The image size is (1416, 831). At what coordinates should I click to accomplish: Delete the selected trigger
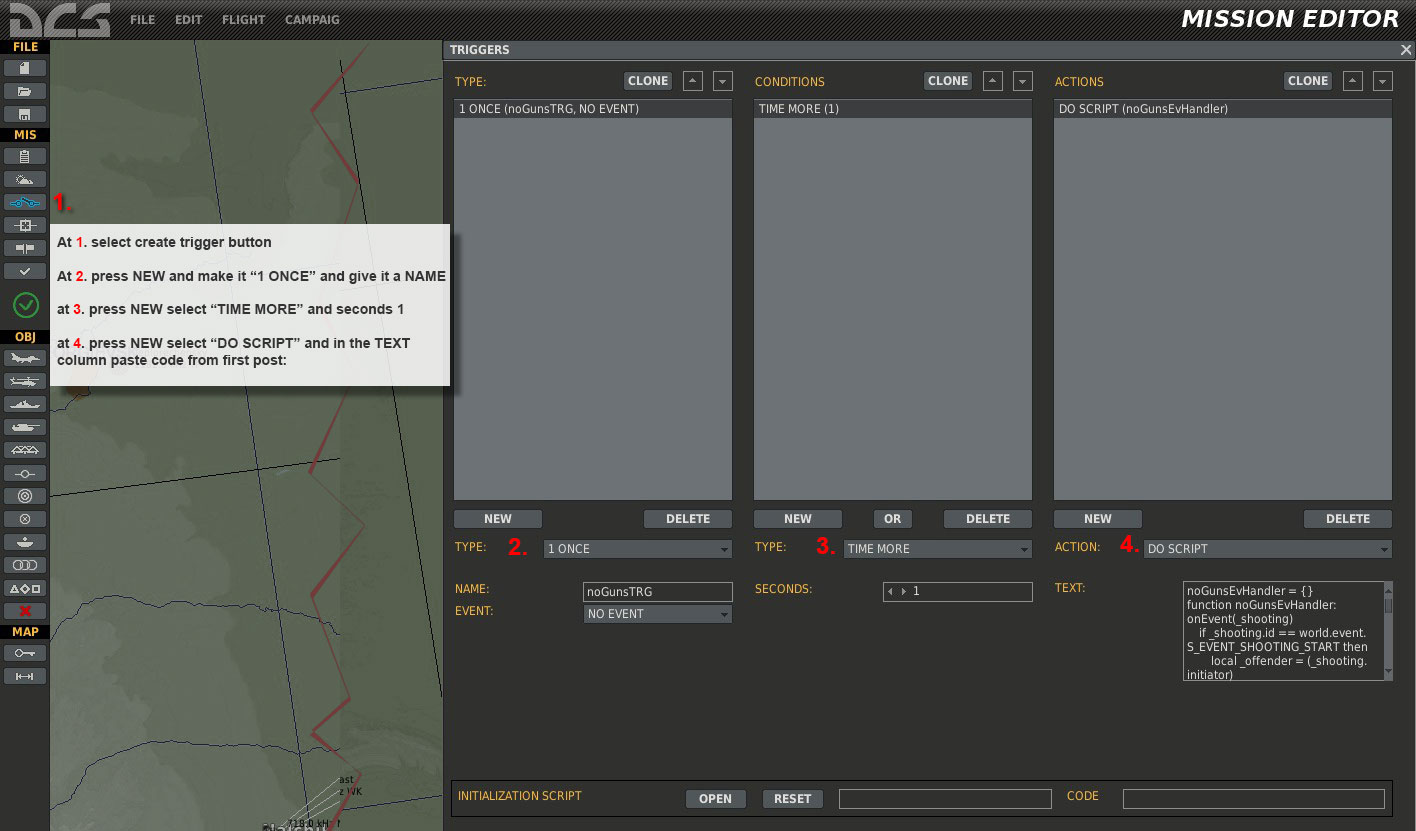[688, 519]
